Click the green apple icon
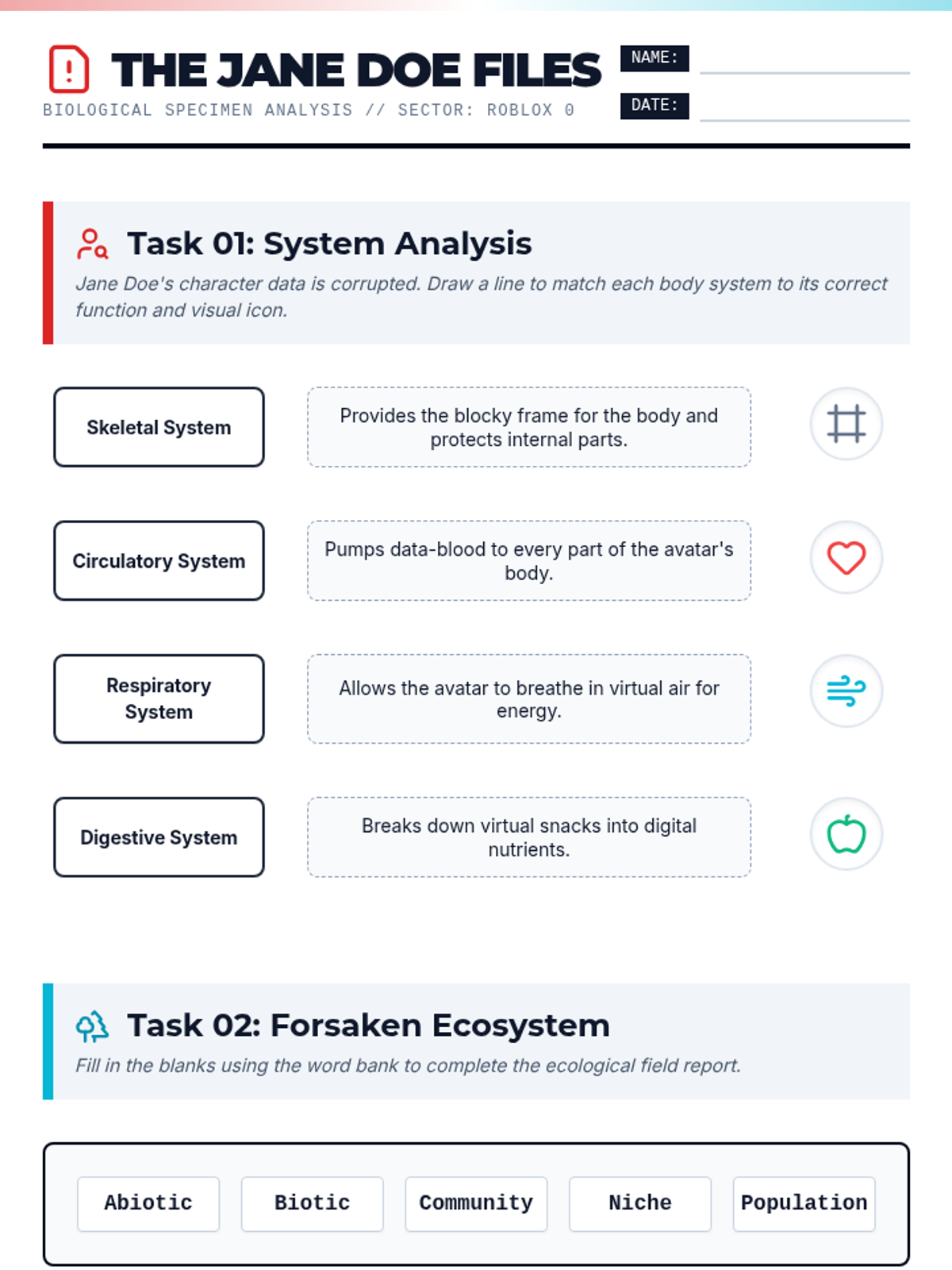952x1270 pixels. (846, 833)
